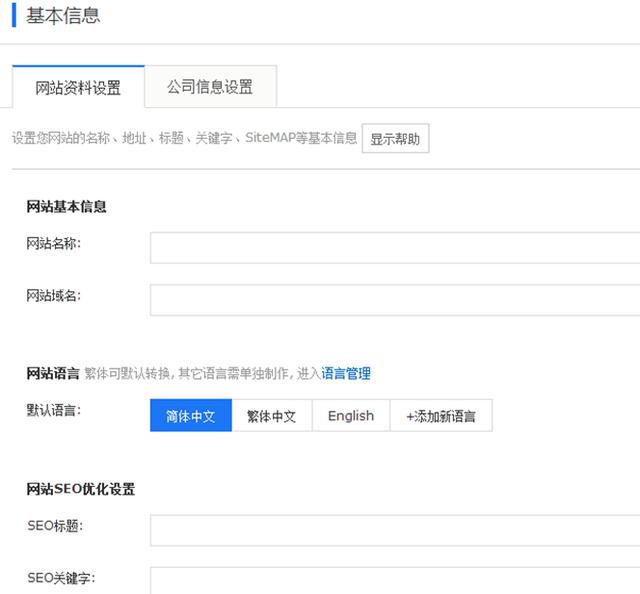Focus the SEO关键字 input field
This screenshot has width=640, height=594.
click(x=395, y=581)
